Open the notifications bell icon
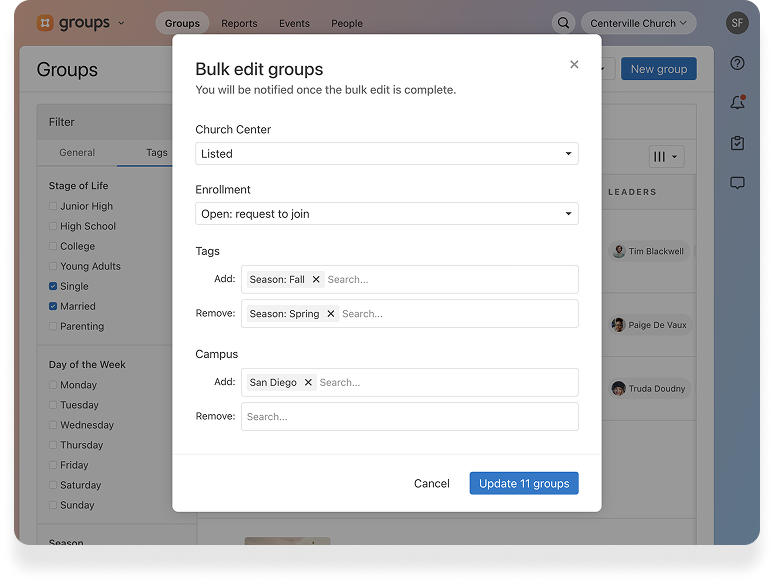 pyautogui.click(x=737, y=102)
